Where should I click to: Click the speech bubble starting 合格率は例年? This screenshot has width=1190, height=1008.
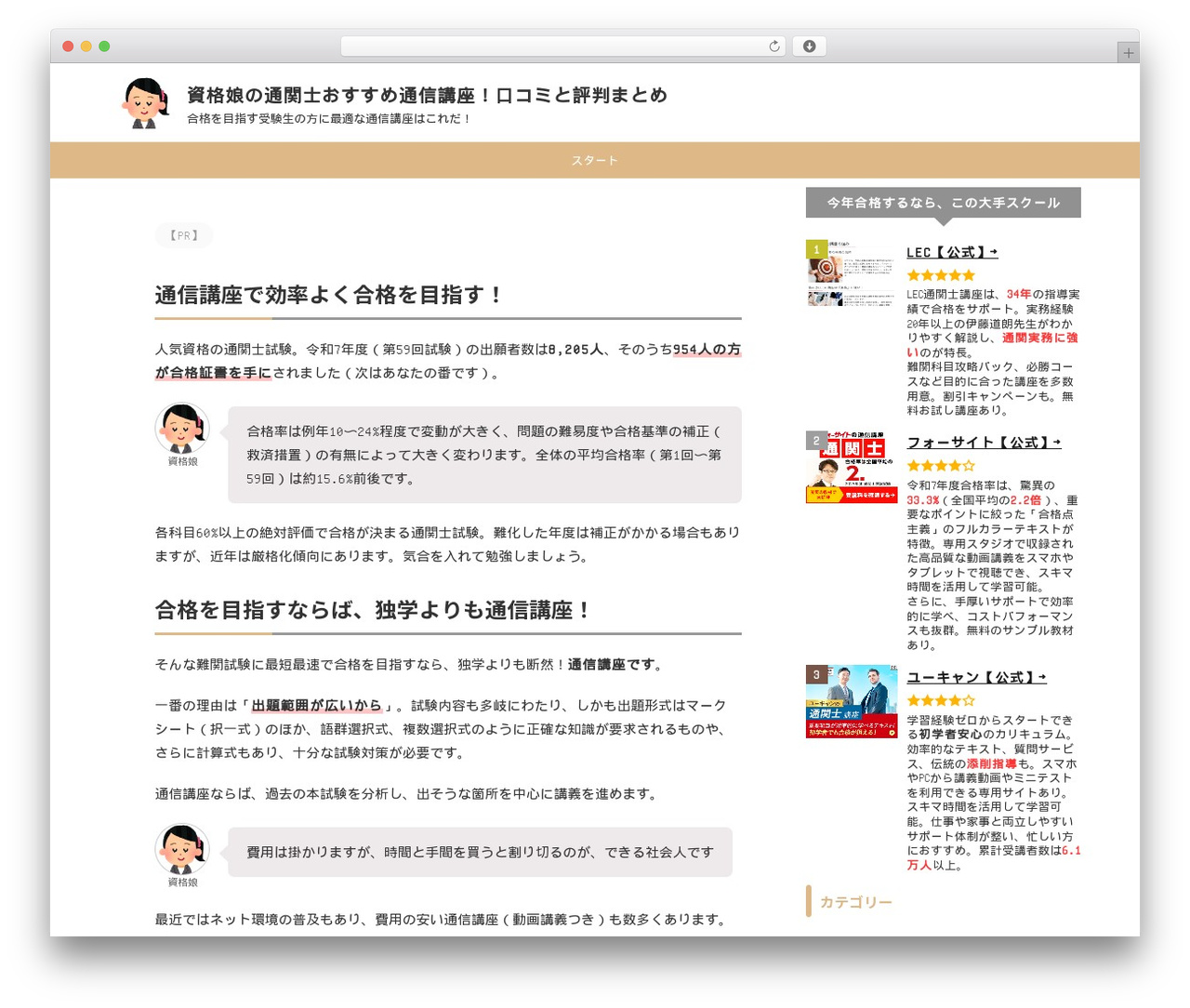484,455
